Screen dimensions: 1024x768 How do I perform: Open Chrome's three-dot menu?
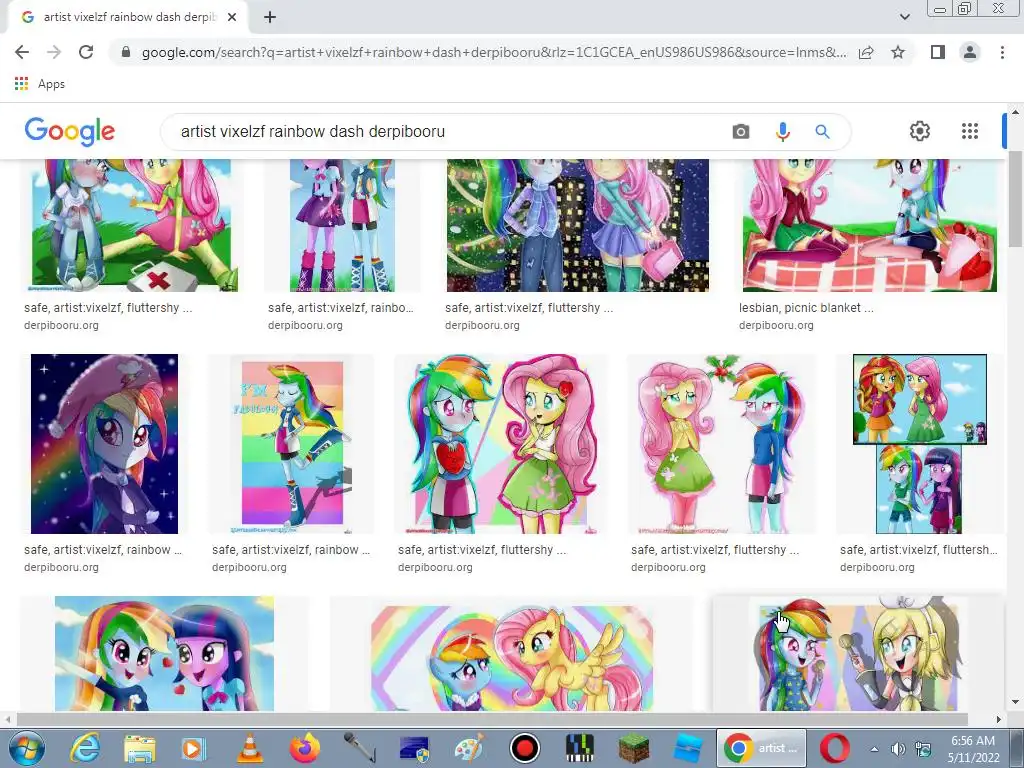coord(1002,52)
